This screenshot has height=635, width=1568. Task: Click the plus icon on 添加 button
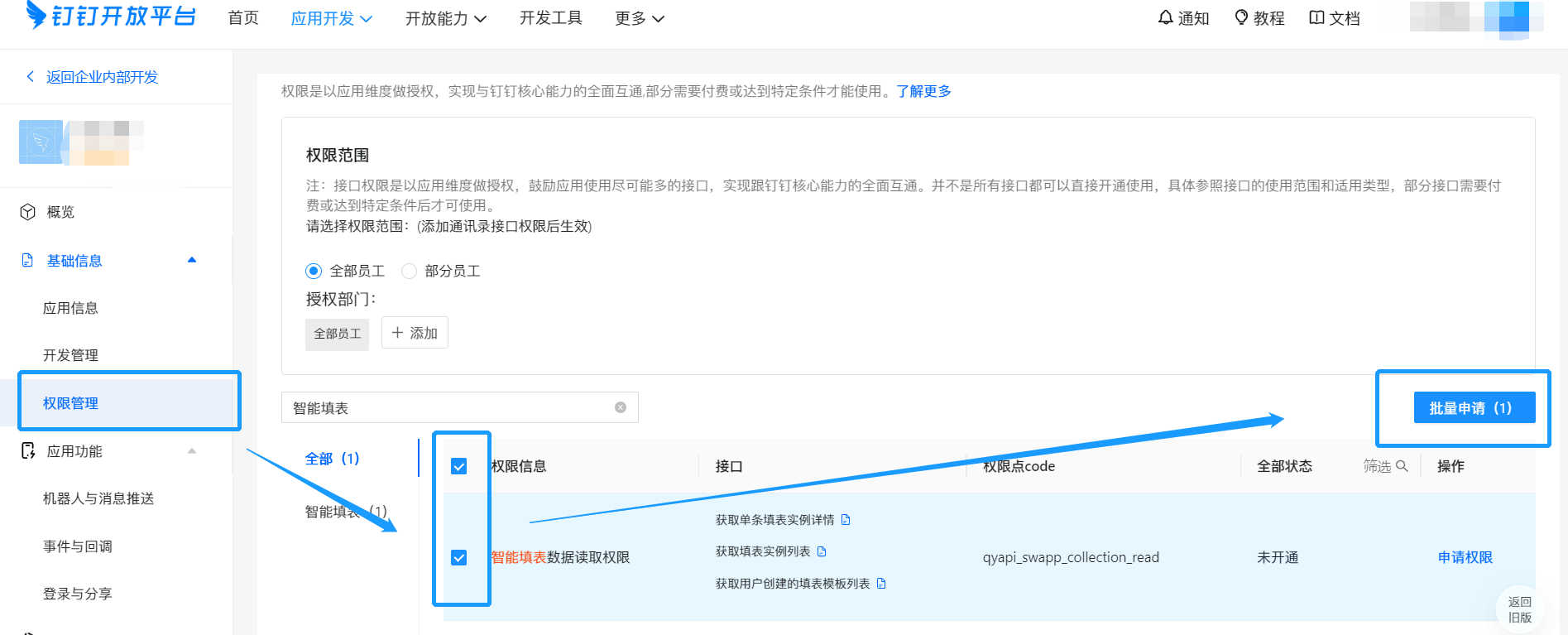click(x=398, y=333)
